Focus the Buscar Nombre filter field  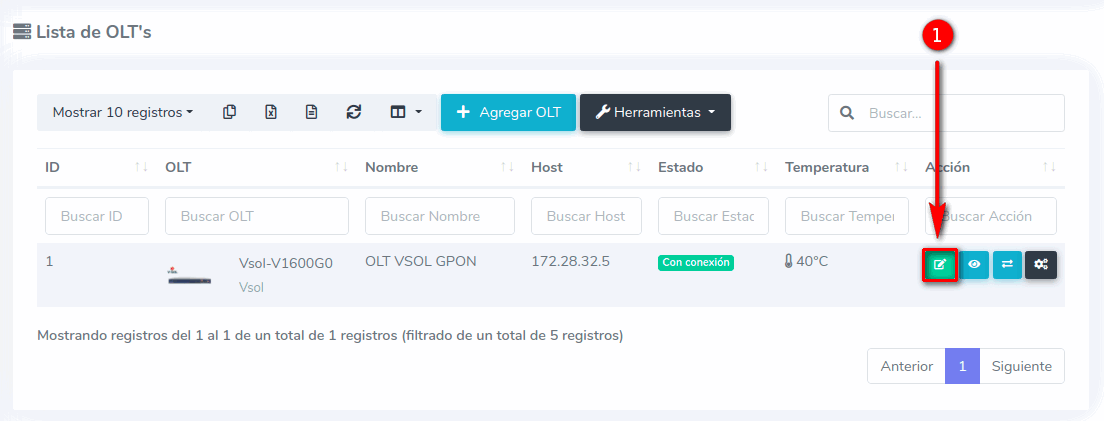(439, 216)
